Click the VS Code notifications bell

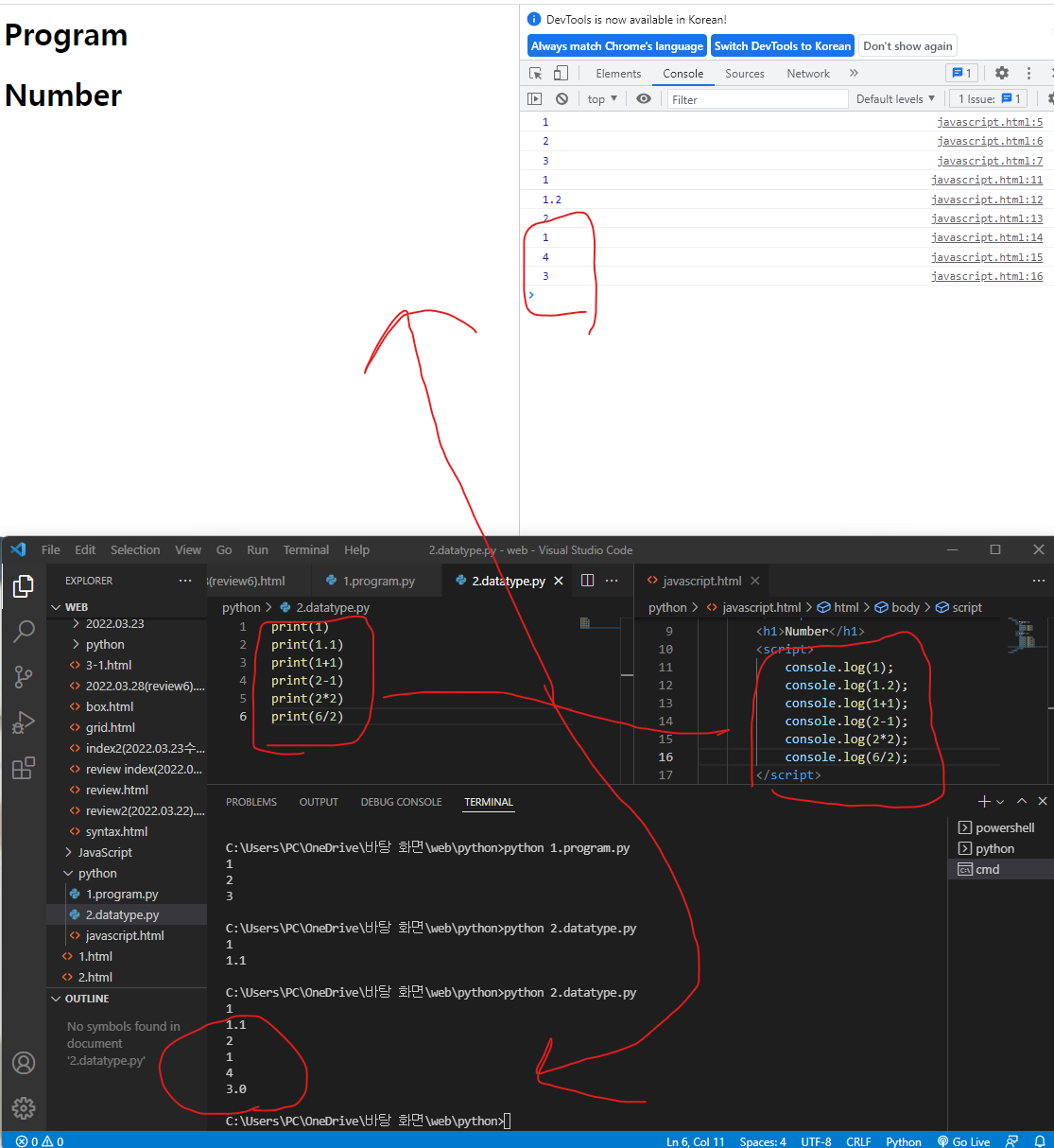pyautogui.click(x=1040, y=1141)
